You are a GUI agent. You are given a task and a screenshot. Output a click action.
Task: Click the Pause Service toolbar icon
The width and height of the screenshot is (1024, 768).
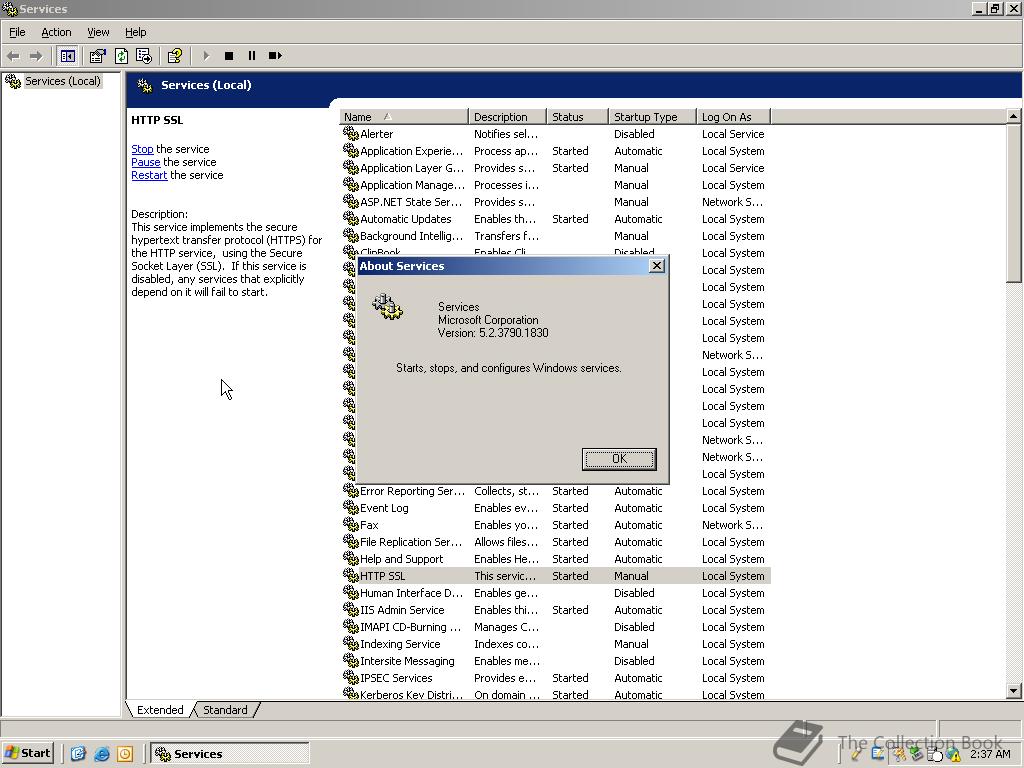pos(251,56)
